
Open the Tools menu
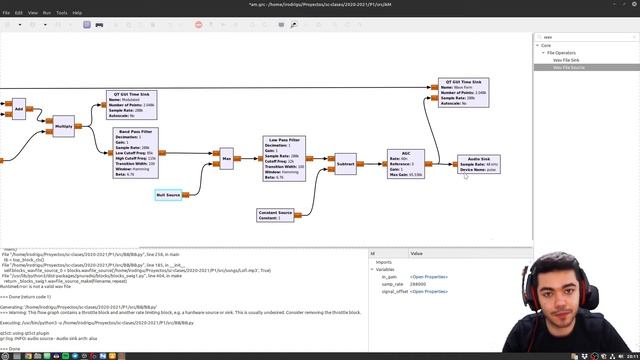coord(62,13)
